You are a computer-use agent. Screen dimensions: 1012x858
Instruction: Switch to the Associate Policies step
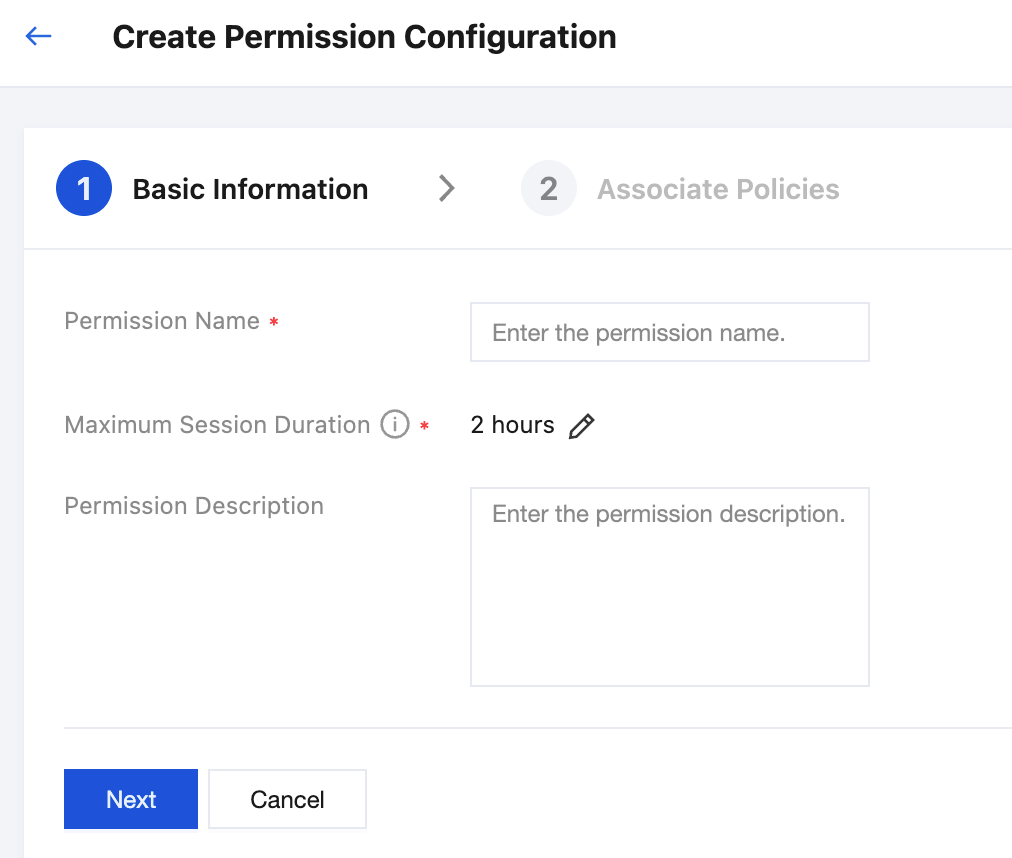(x=718, y=189)
